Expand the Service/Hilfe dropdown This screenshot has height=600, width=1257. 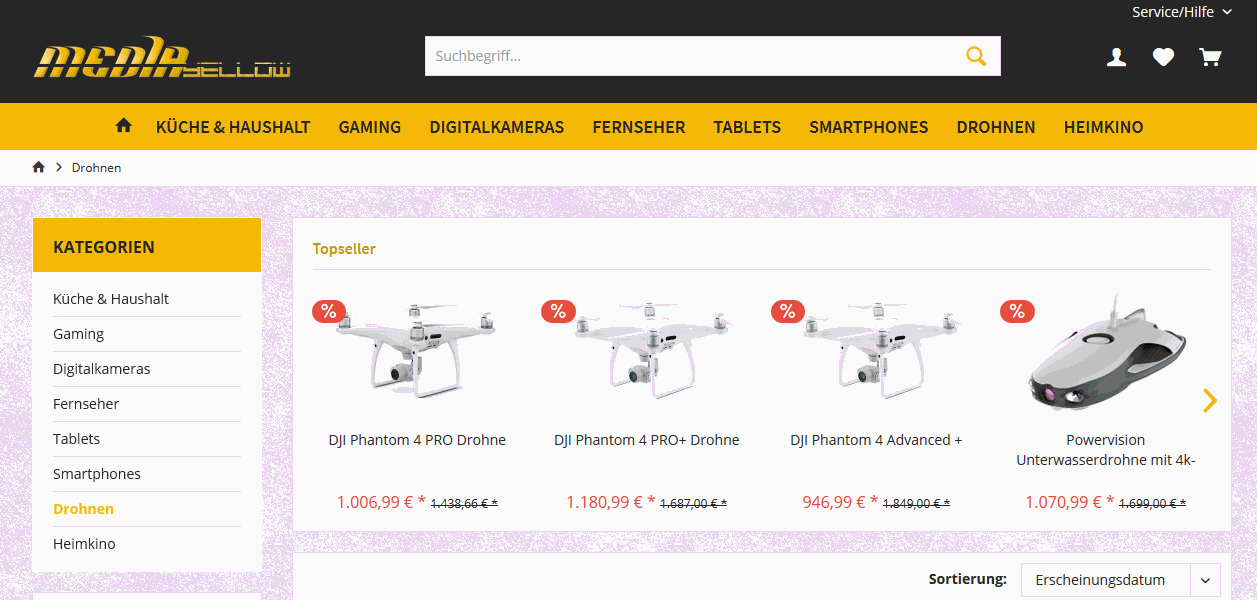(1182, 12)
